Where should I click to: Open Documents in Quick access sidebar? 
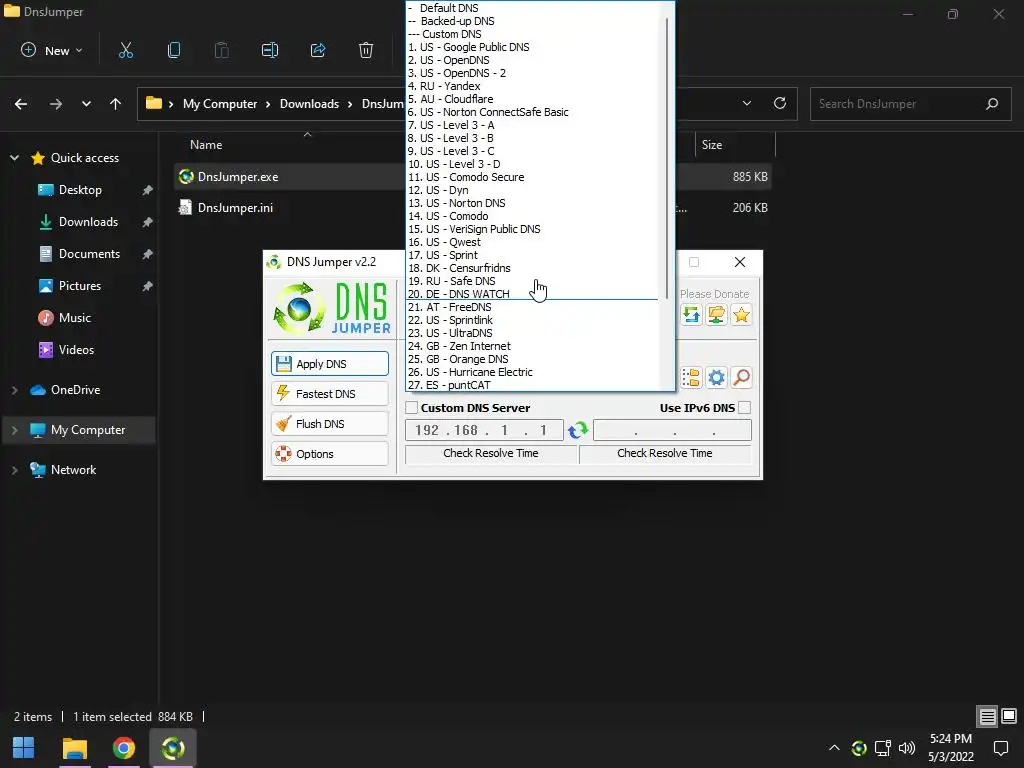(89, 254)
